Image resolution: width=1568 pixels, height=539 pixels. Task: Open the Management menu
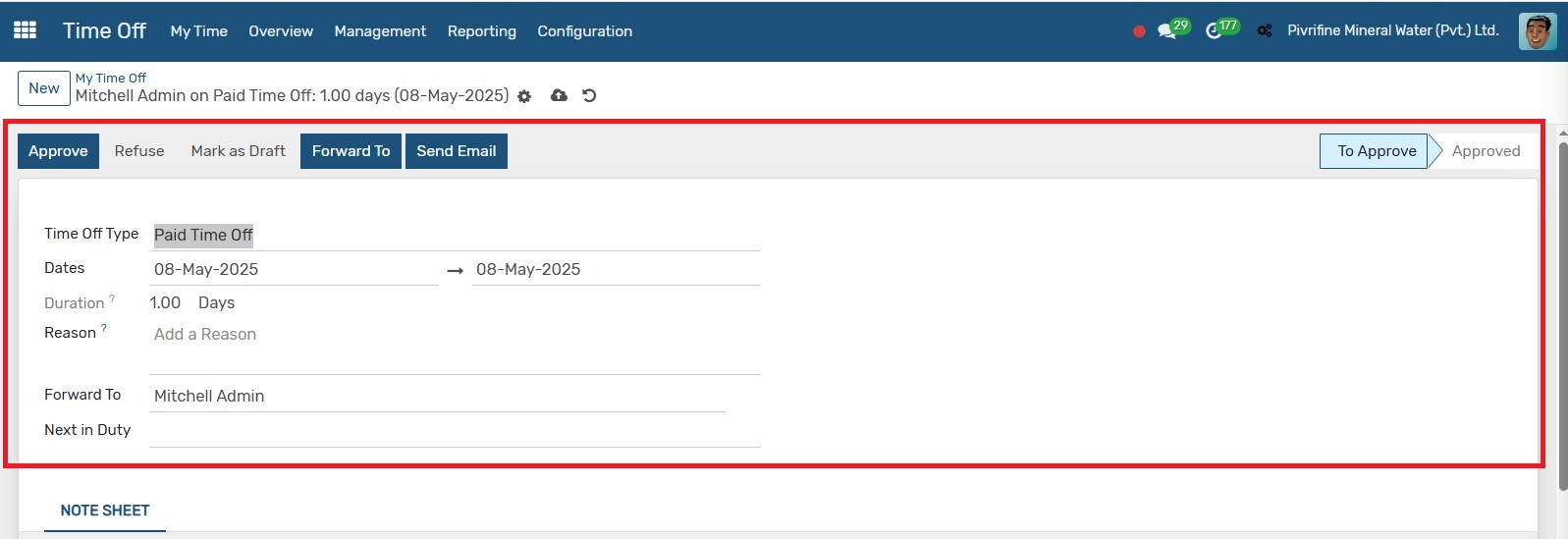tap(380, 31)
